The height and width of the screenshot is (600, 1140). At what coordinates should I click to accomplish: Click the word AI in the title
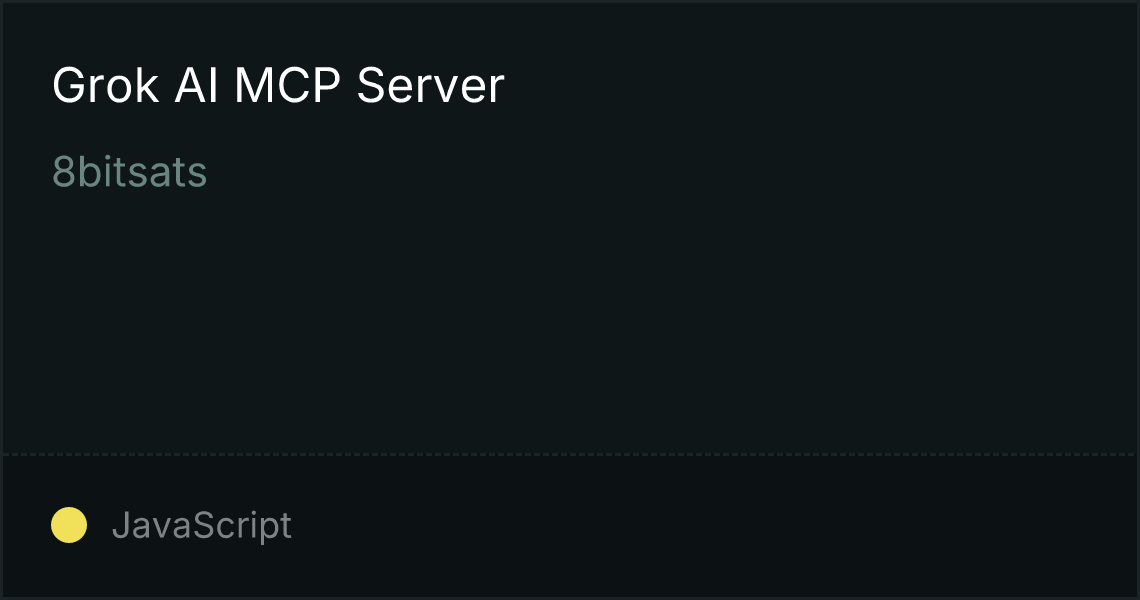point(196,86)
